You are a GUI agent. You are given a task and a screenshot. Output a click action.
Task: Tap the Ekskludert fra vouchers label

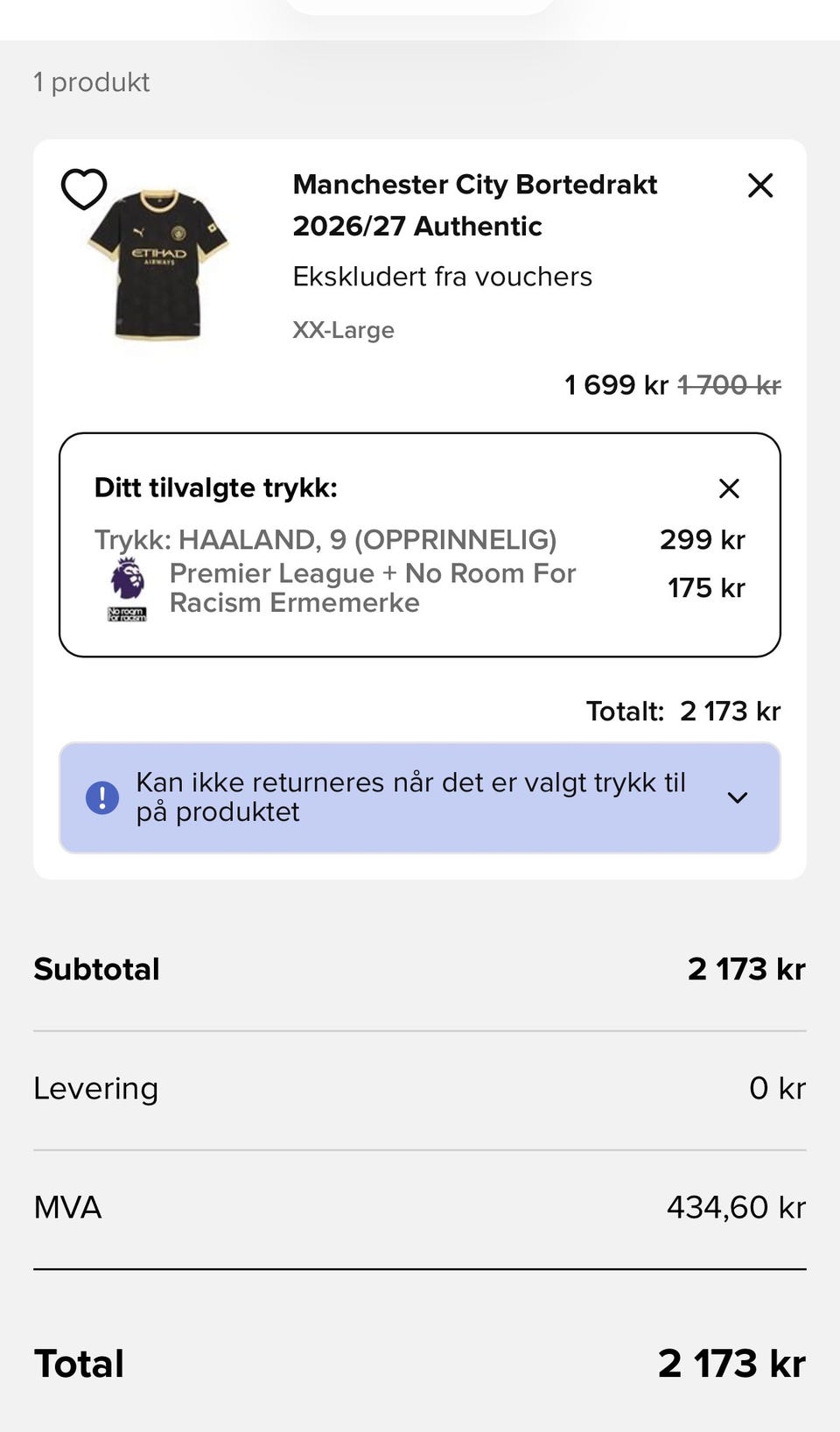pyautogui.click(x=442, y=277)
